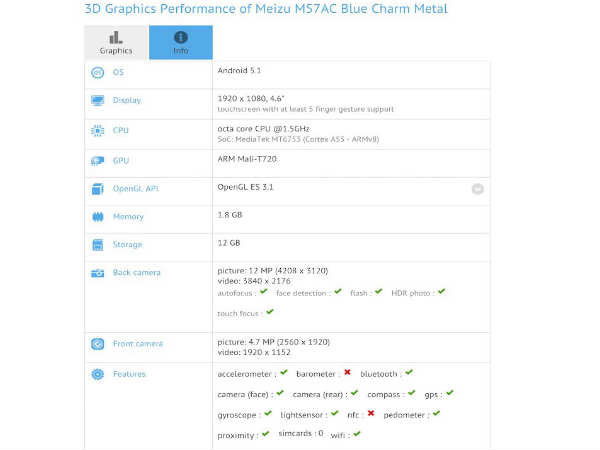The image size is (600, 450).
Task: Click the Features gear icon
Action: [98, 374]
